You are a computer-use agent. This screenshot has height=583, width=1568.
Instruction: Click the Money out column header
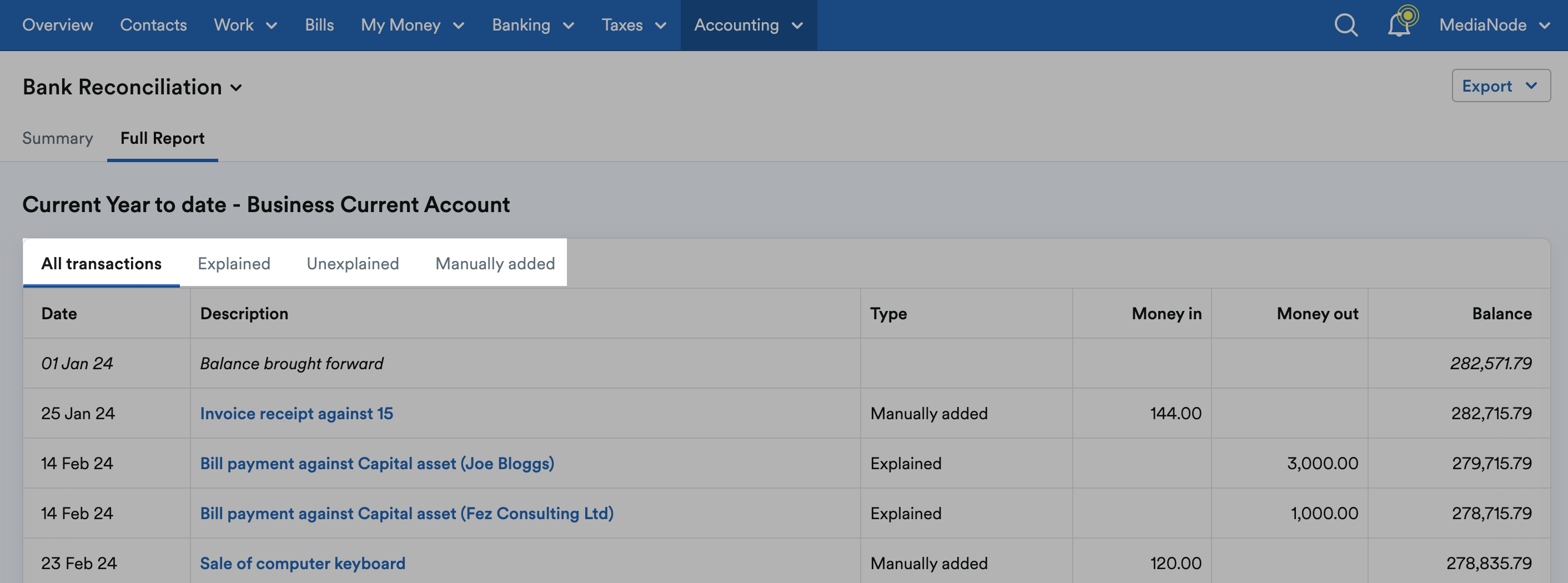click(x=1317, y=313)
